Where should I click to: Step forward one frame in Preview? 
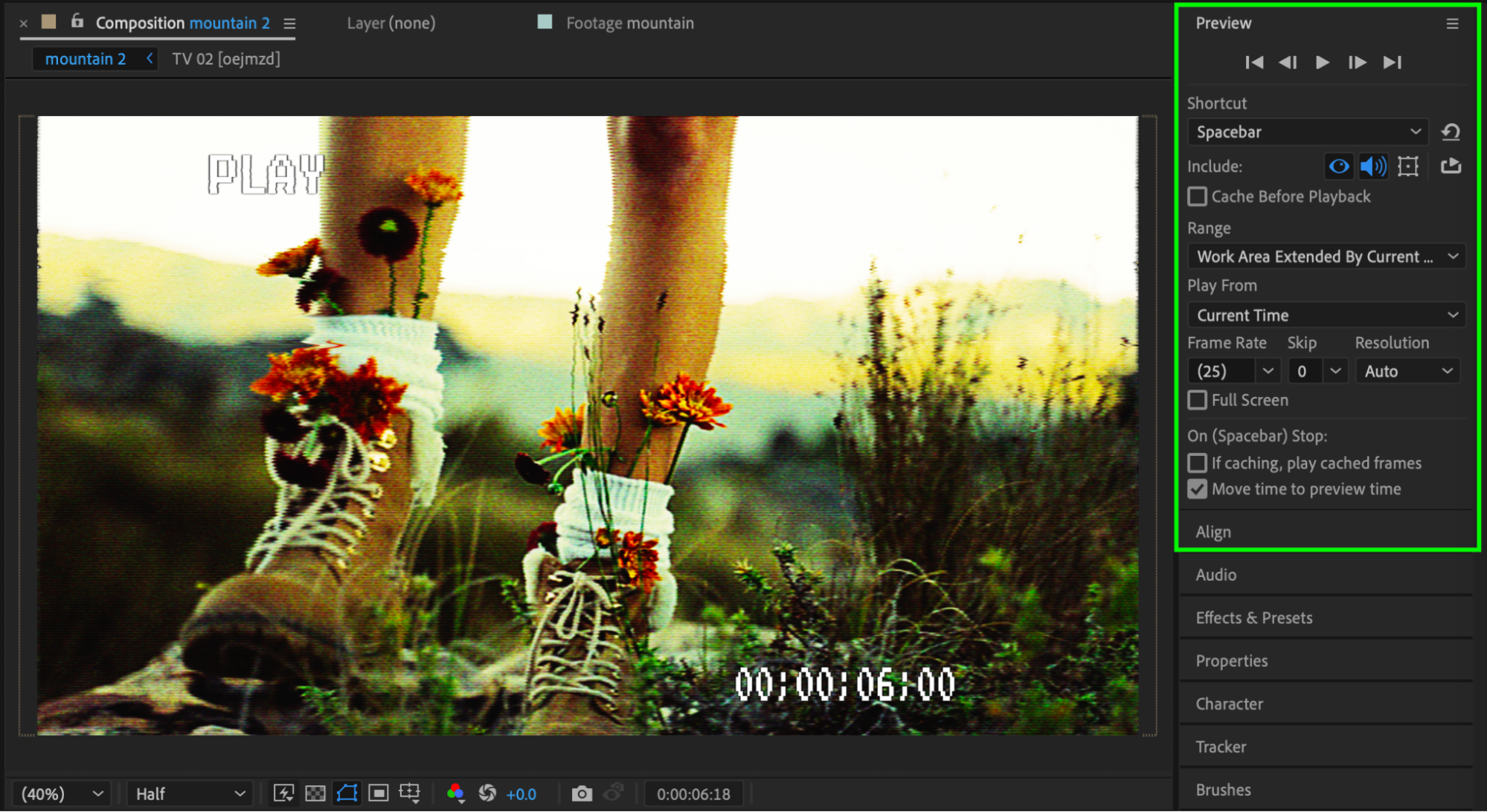(x=1357, y=62)
